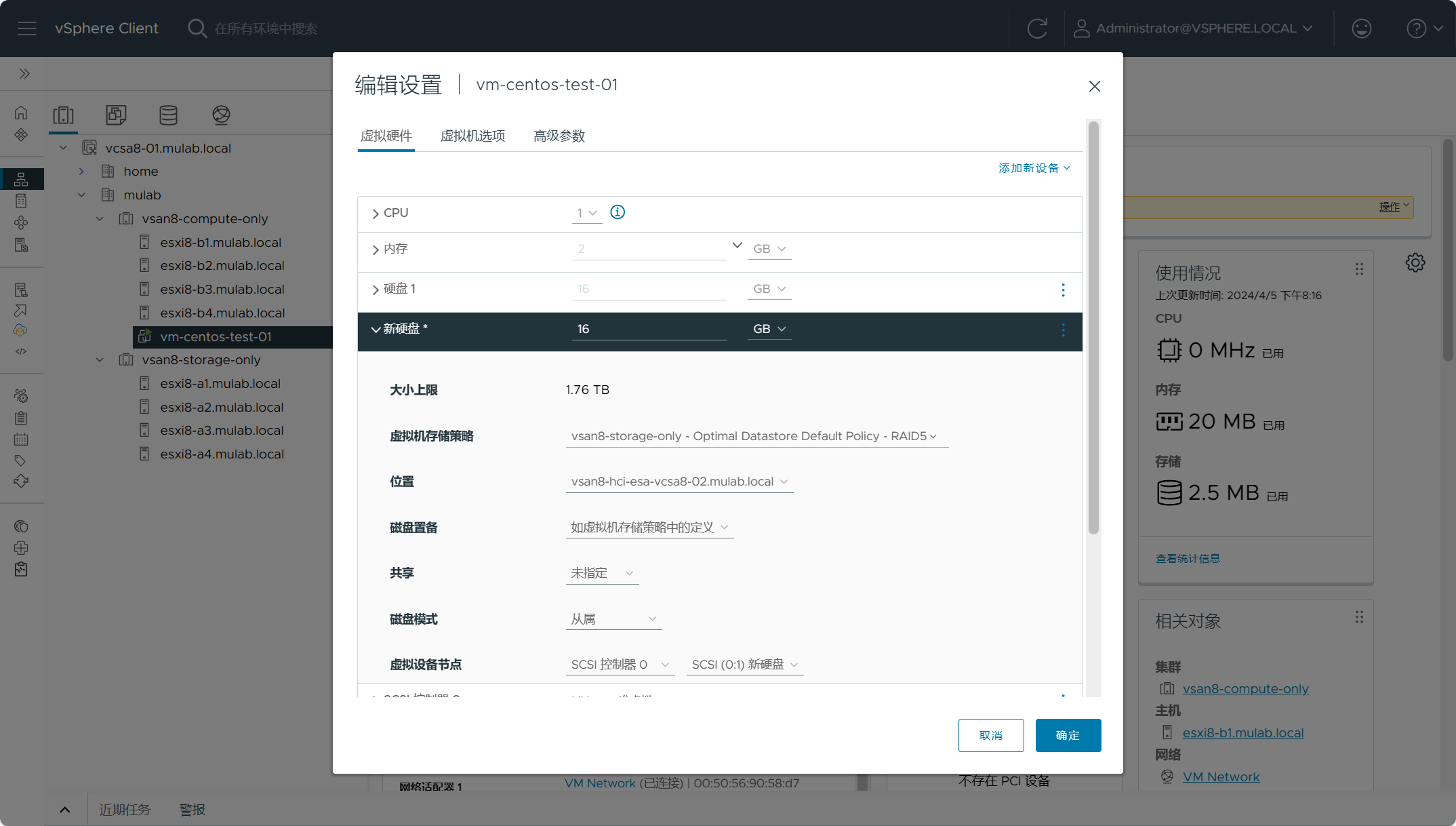Open the developer center code icon
This screenshot has width=1456, height=826.
click(21, 351)
